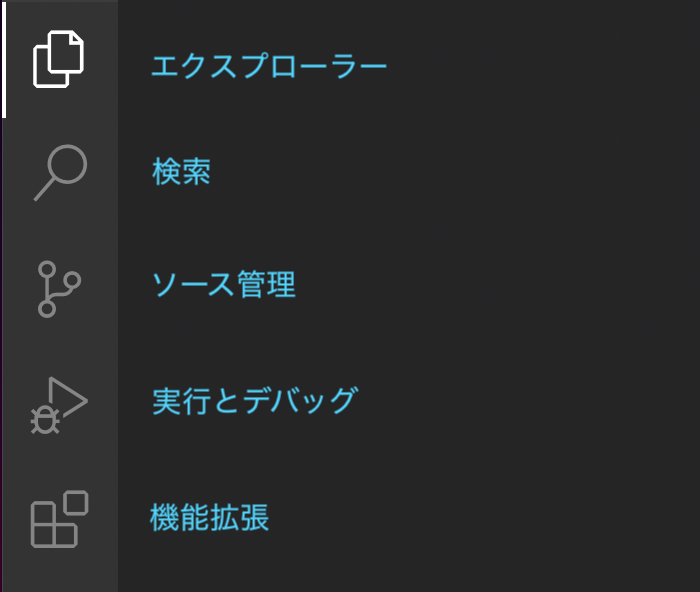Open the Search magnifying glass icon
This screenshot has height=592, width=700.
(60, 173)
